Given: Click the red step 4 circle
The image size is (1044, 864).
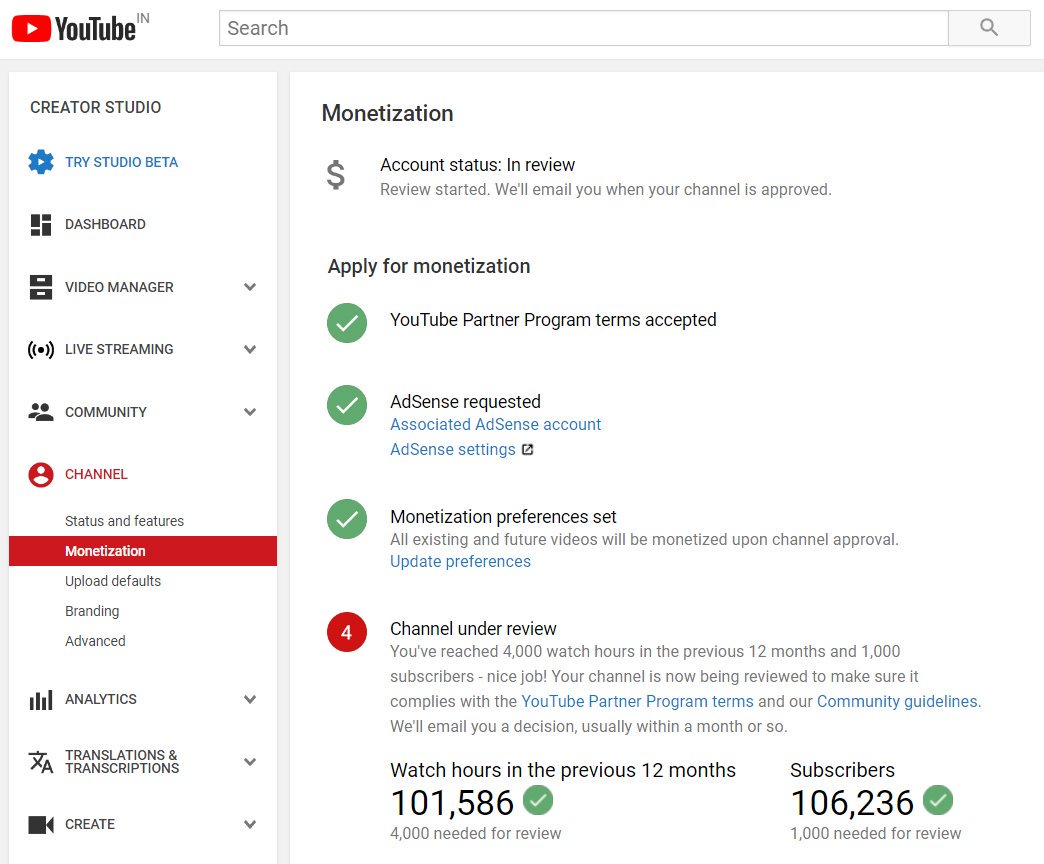Looking at the screenshot, I should coord(347,632).
